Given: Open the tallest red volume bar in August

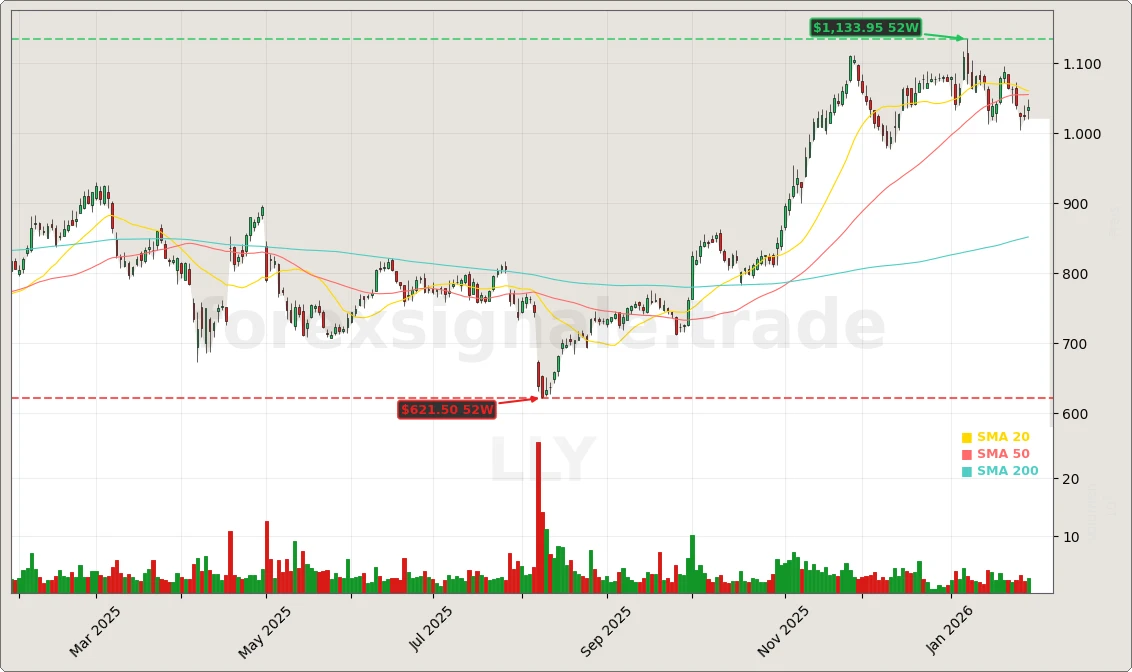Looking at the screenshot, I should coord(538,510).
